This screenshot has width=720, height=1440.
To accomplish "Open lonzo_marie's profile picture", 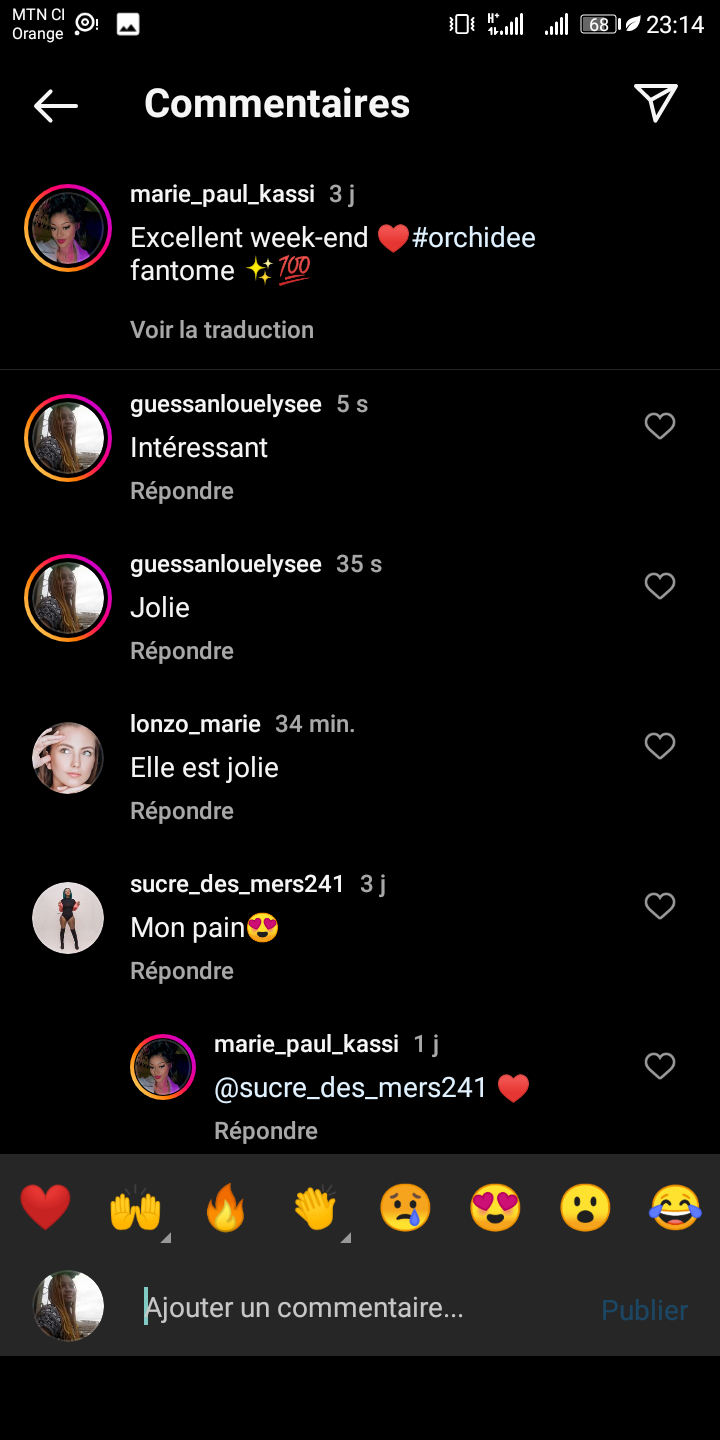I will [x=68, y=758].
